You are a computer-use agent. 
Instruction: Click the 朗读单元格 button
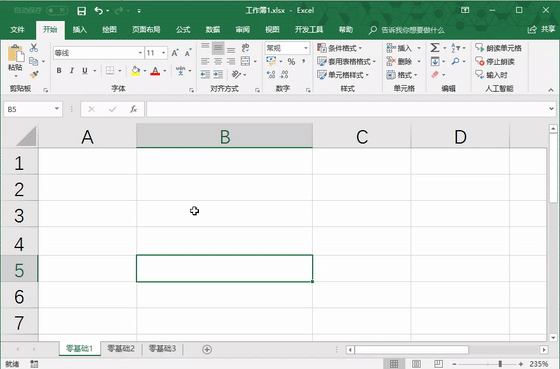498,48
